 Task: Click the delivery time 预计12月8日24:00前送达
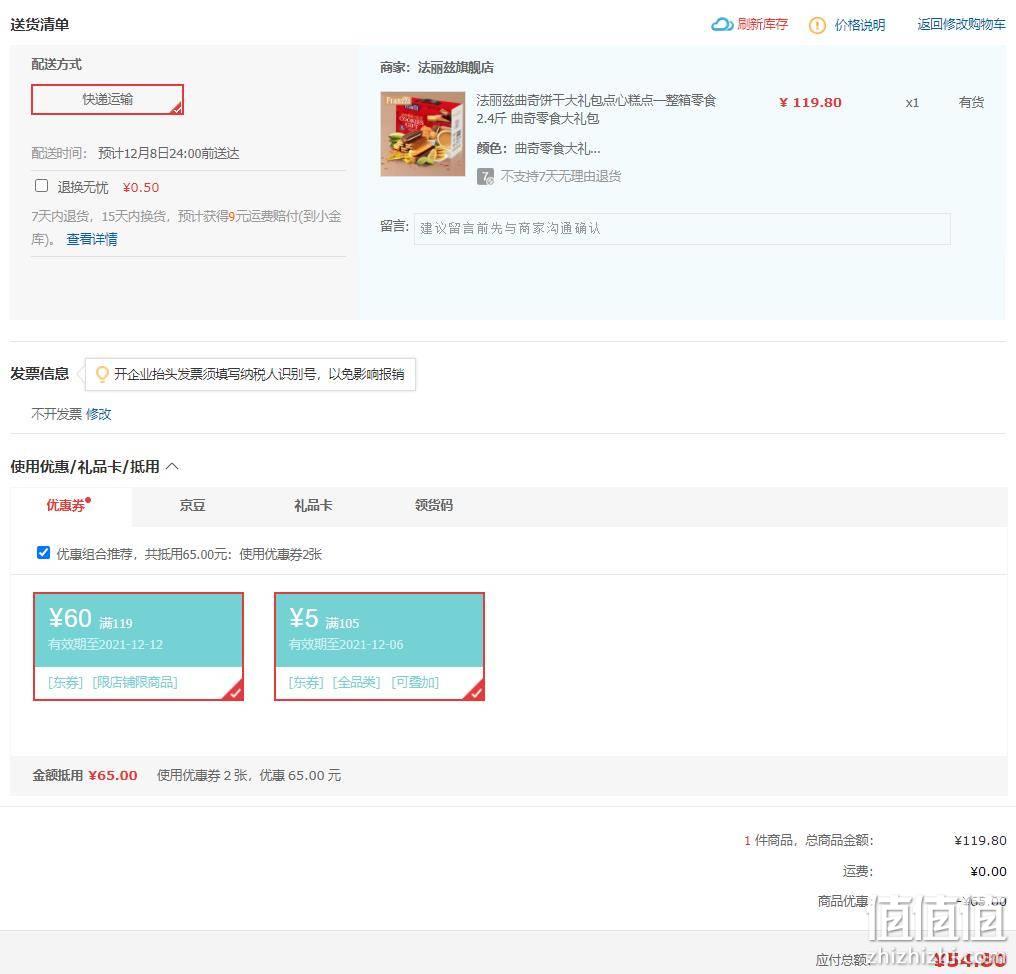[168, 154]
